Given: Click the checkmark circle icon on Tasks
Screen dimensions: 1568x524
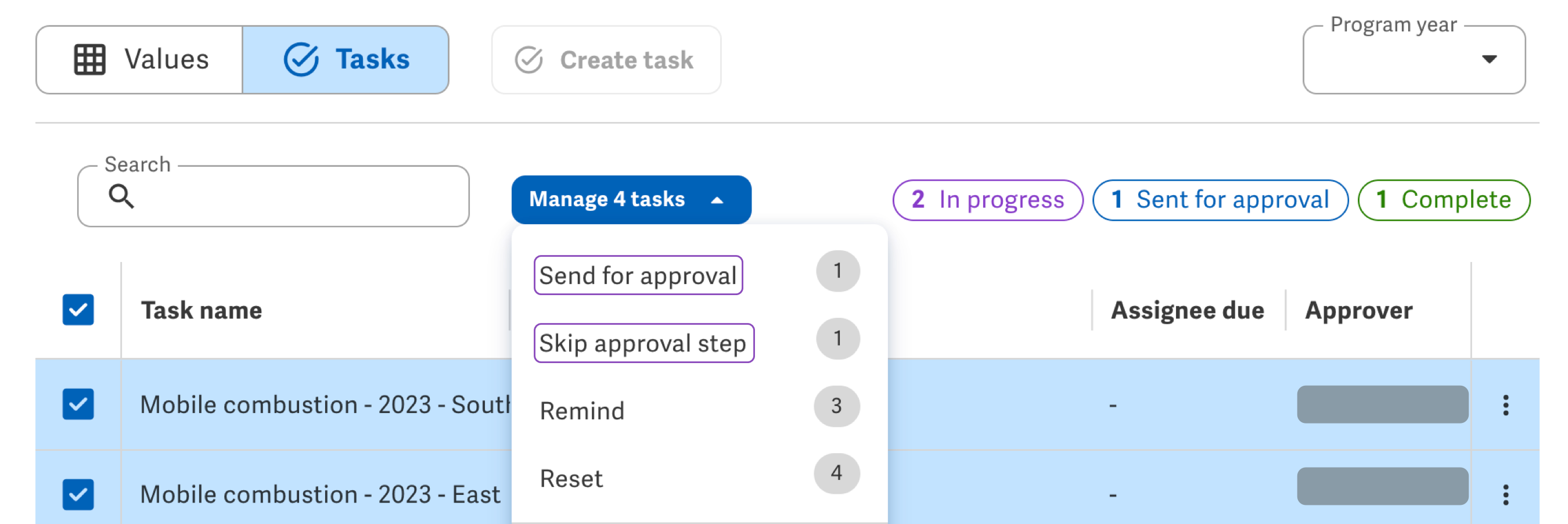Looking at the screenshot, I should (301, 60).
